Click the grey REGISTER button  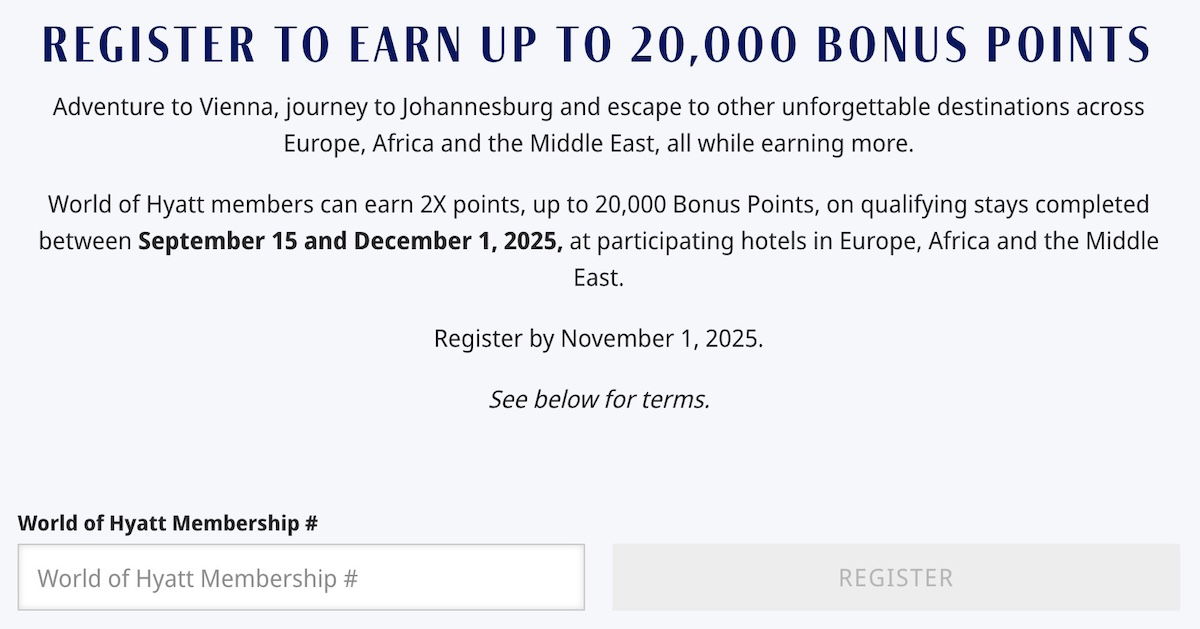coord(896,577)
